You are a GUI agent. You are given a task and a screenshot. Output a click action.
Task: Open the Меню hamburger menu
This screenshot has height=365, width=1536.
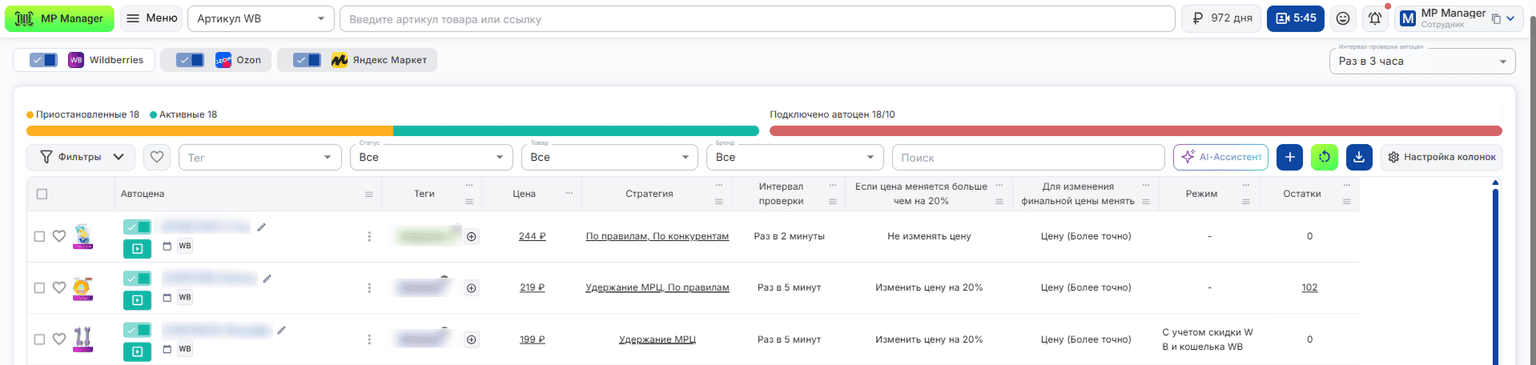152,19
